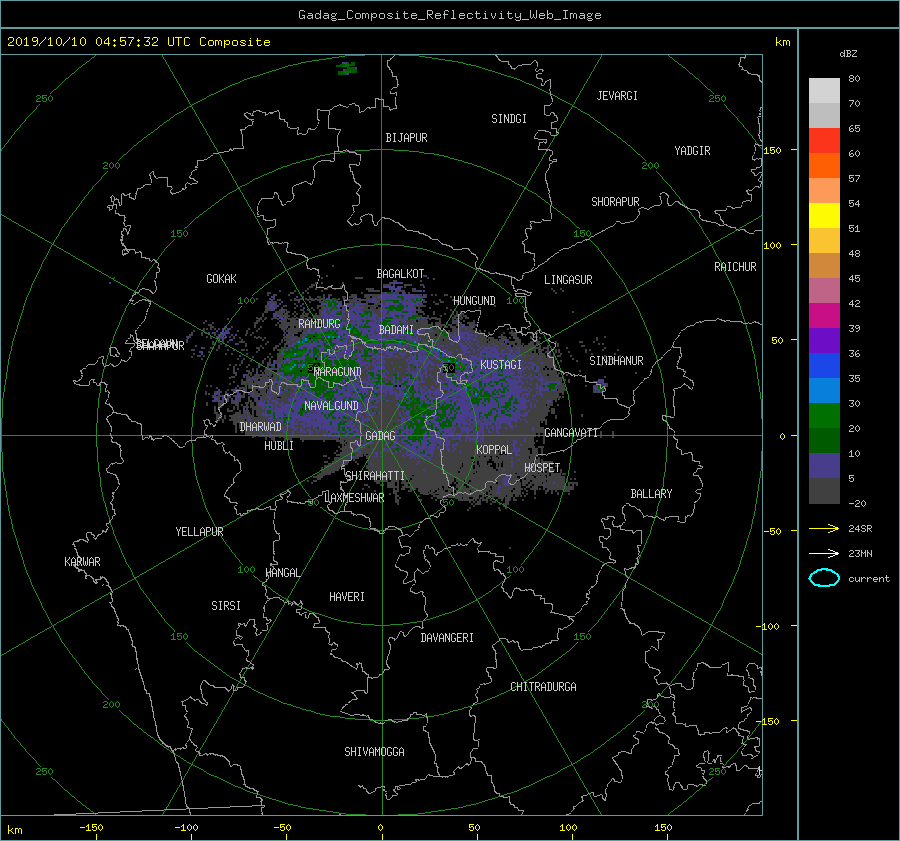Screen dimensions: 900x841
Task: Pick the purple 36-39 dBZ legend swatch
Action: click(x=824, y=340)
